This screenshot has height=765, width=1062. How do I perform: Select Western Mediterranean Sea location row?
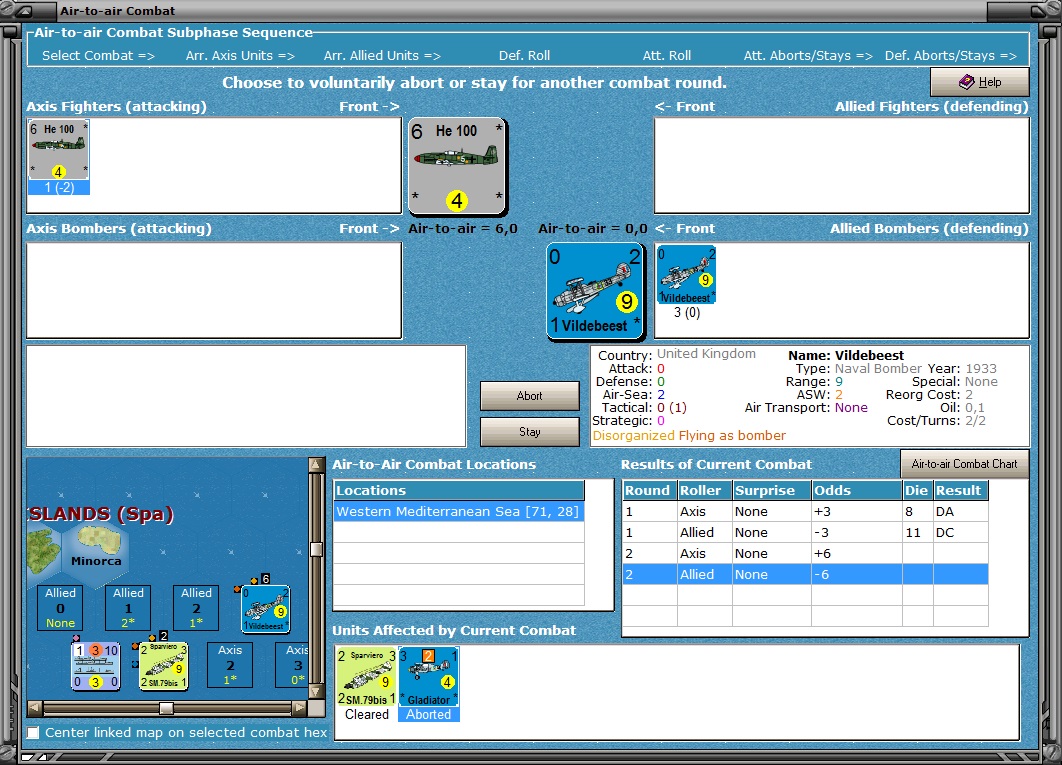coord(459,512)
